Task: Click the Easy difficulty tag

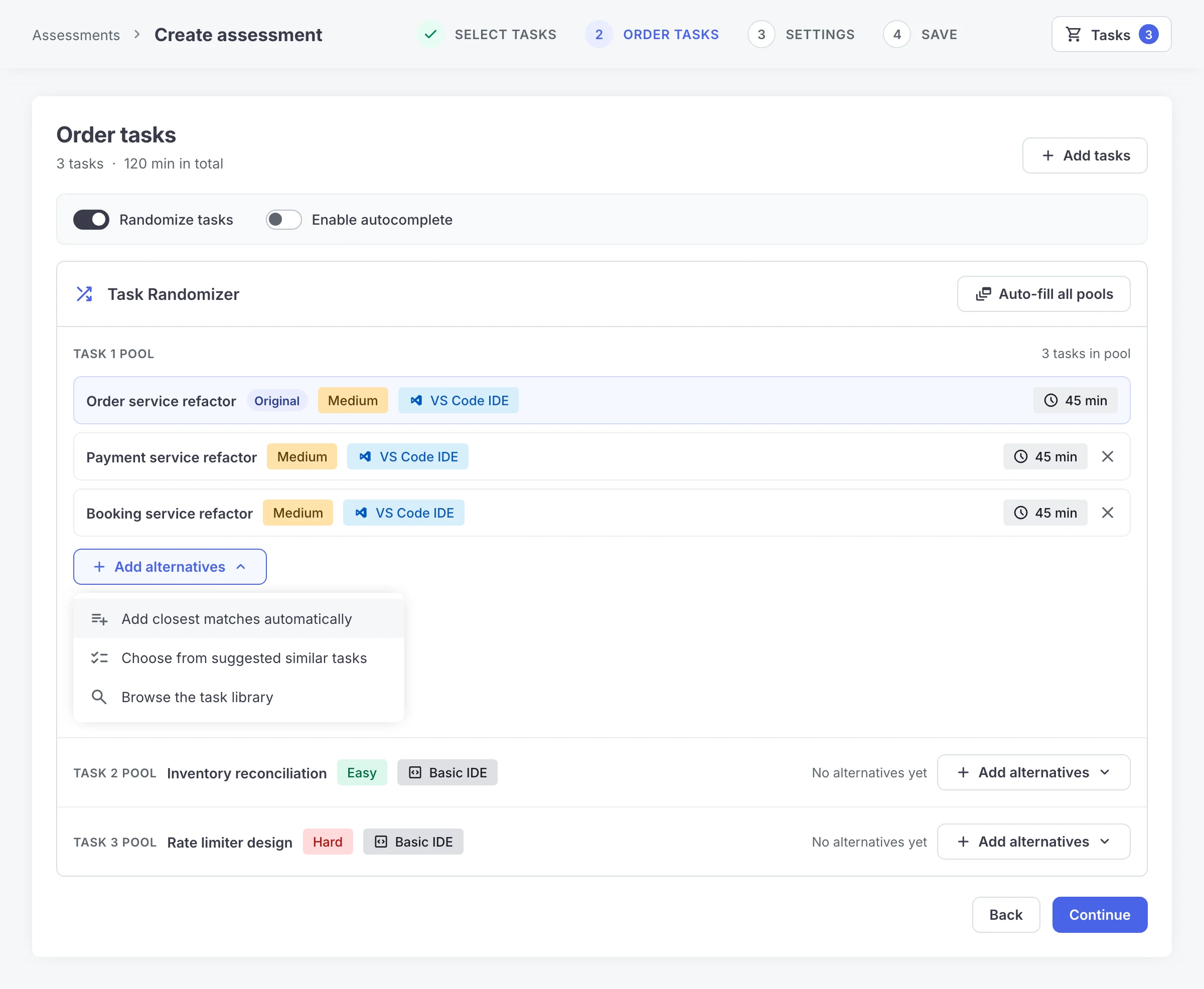Action: point(362,772)
